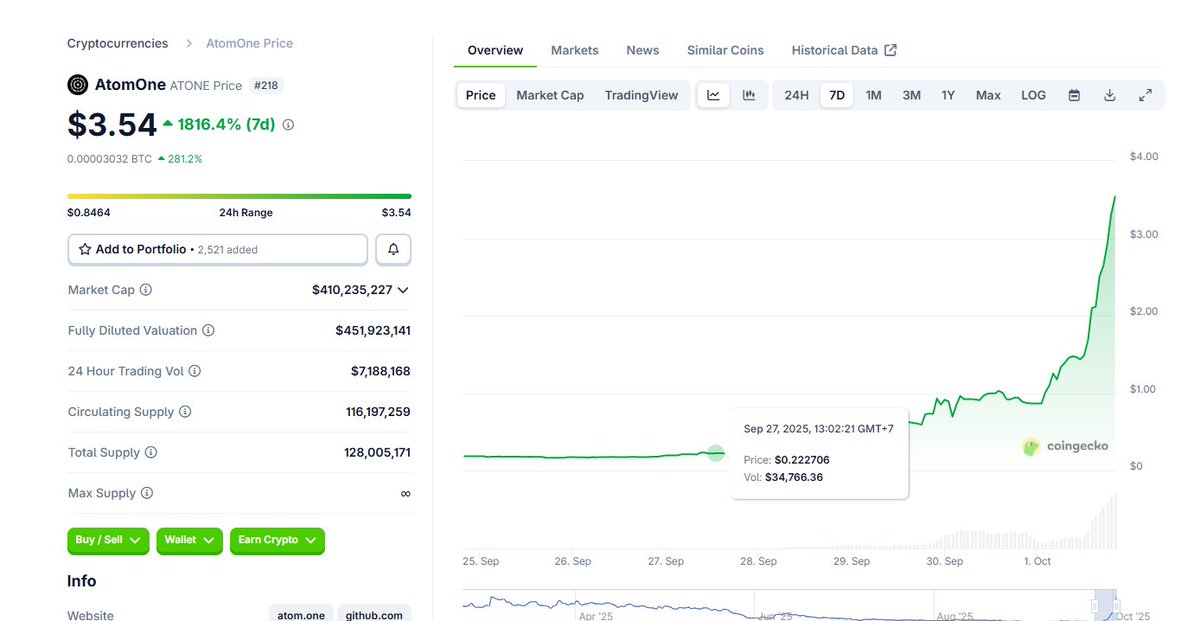Image resolution: width=1200 pixels, height=621 pixels.
Task: Set chart range to 3M
Action: point(911,95)
